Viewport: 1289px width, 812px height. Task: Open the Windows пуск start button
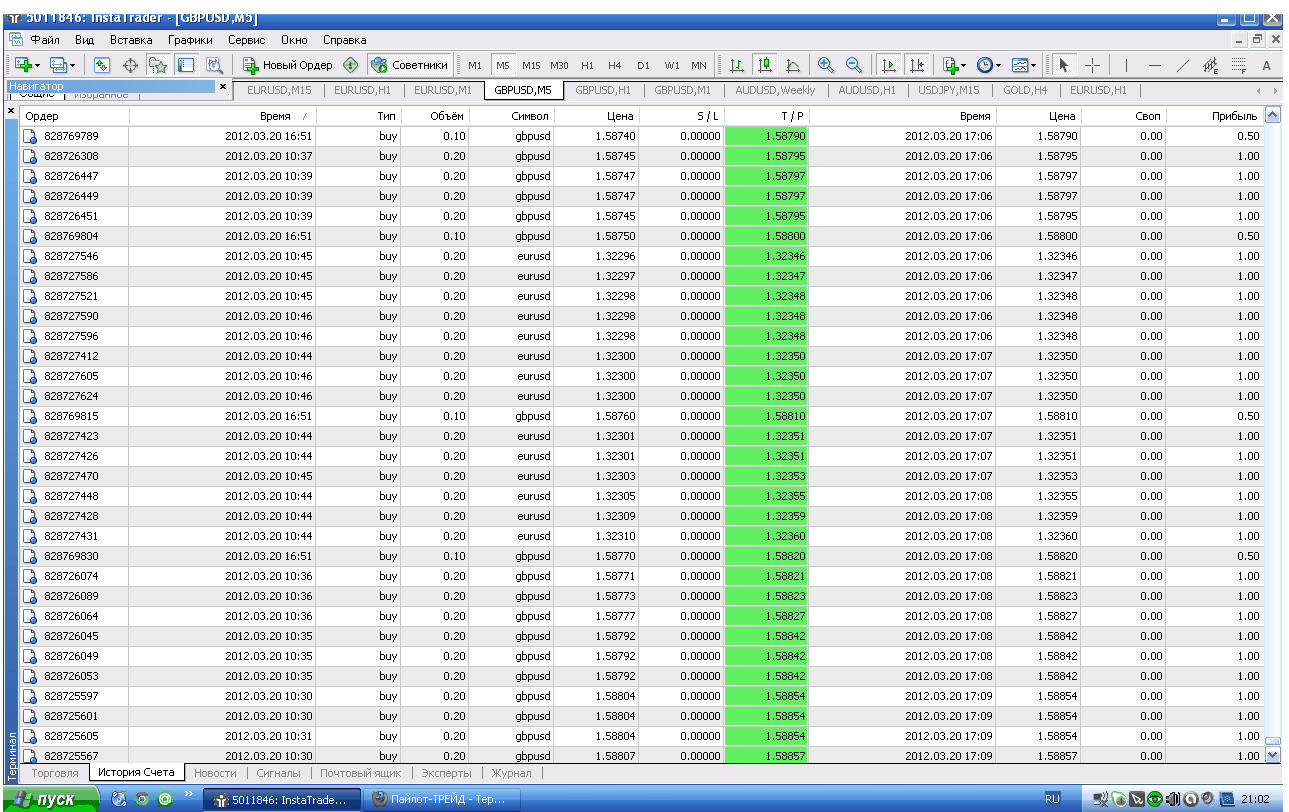50,800
